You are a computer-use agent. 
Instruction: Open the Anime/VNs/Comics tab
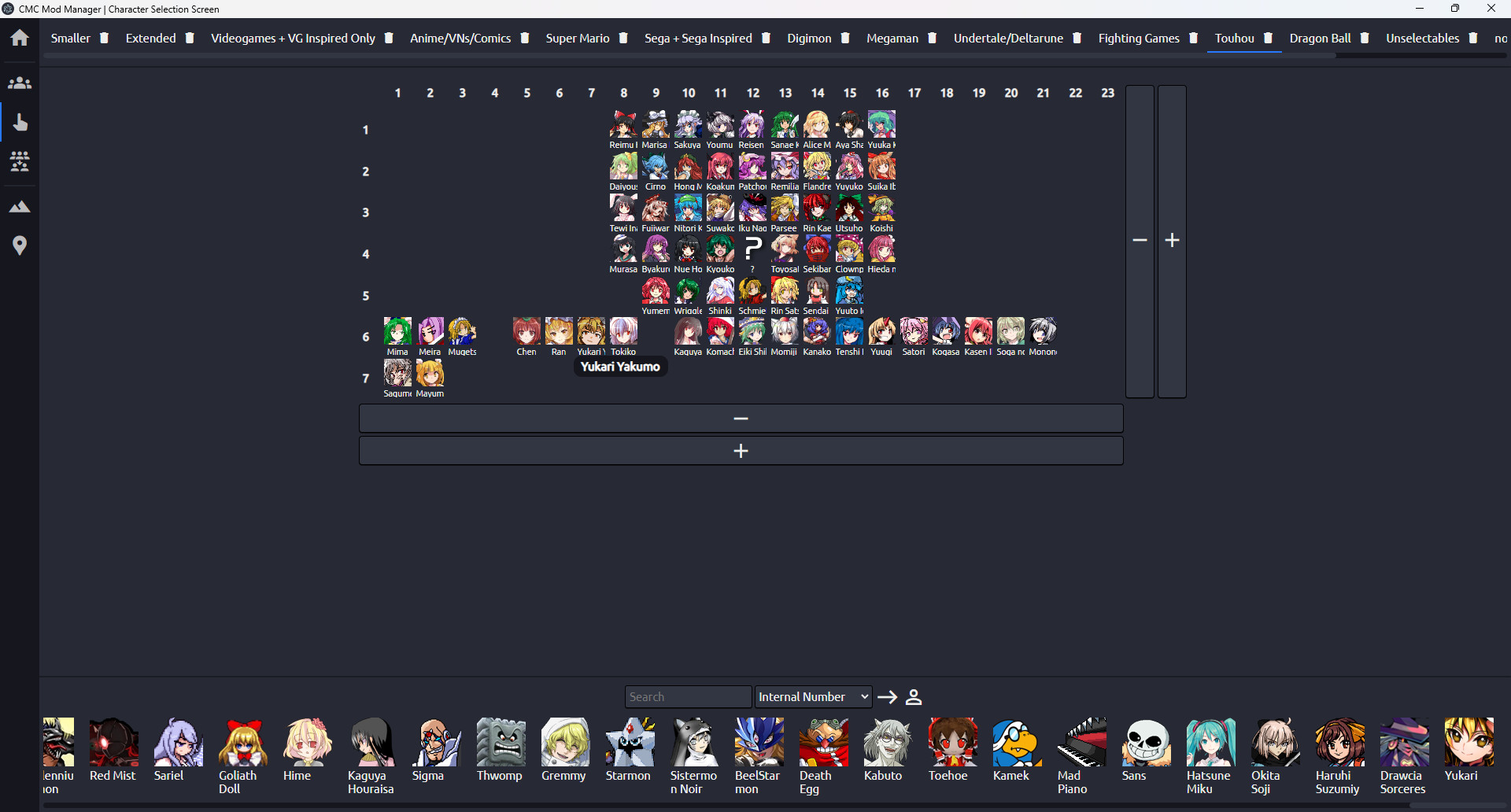460,38
